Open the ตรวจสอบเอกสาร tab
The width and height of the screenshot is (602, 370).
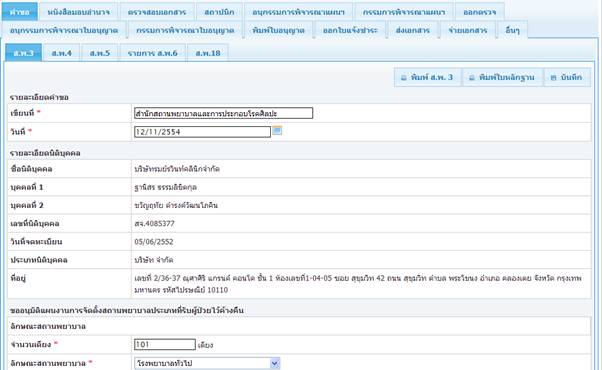[157, 12]
